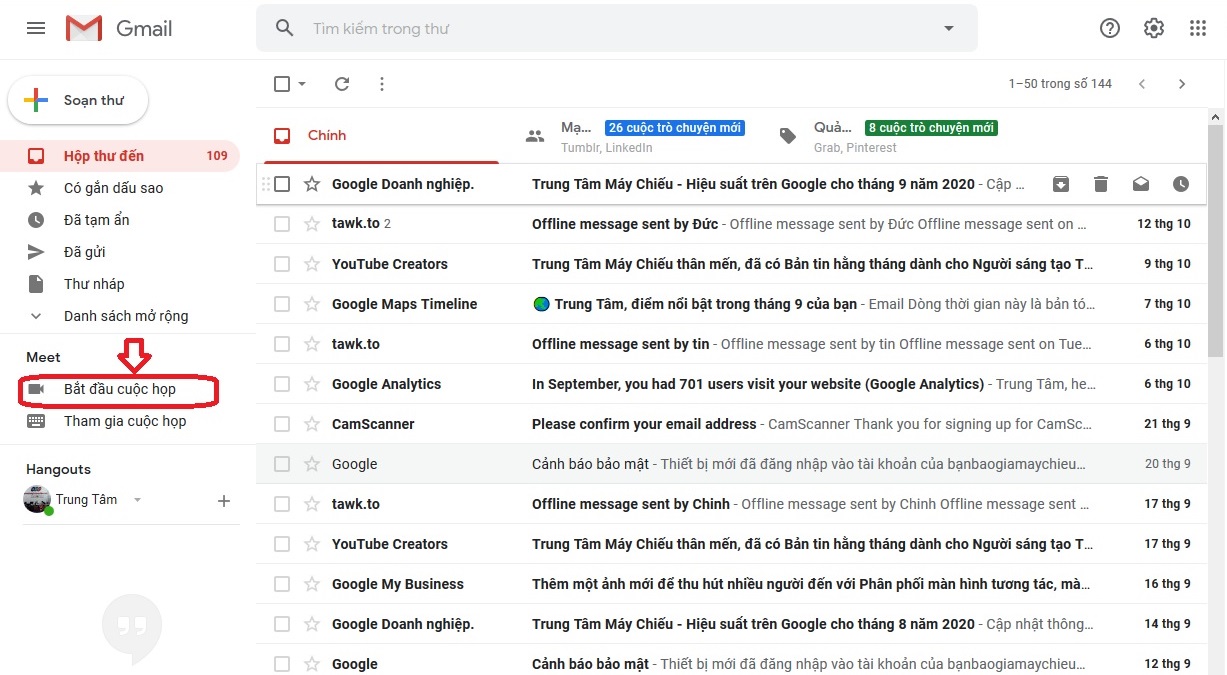Open Đã tạm ẩn folder
This screenshot has height=675, width=1227.
(x=120, y=220)
